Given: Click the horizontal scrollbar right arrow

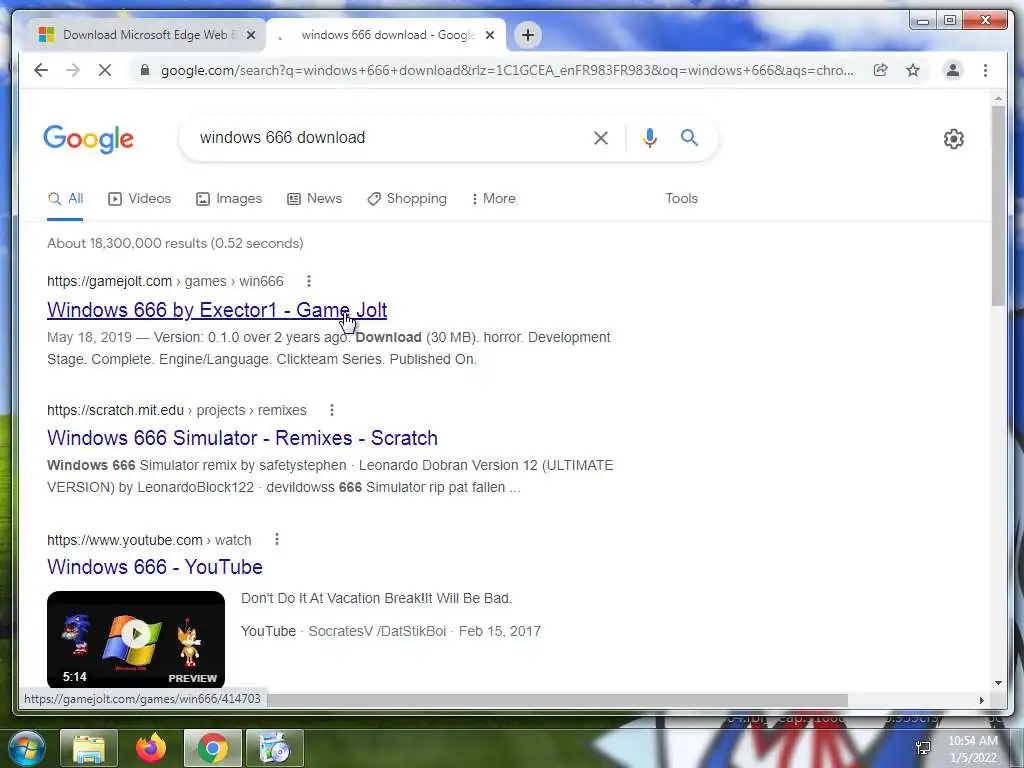Looking at the screenshot, I should [x=982, y=700].
